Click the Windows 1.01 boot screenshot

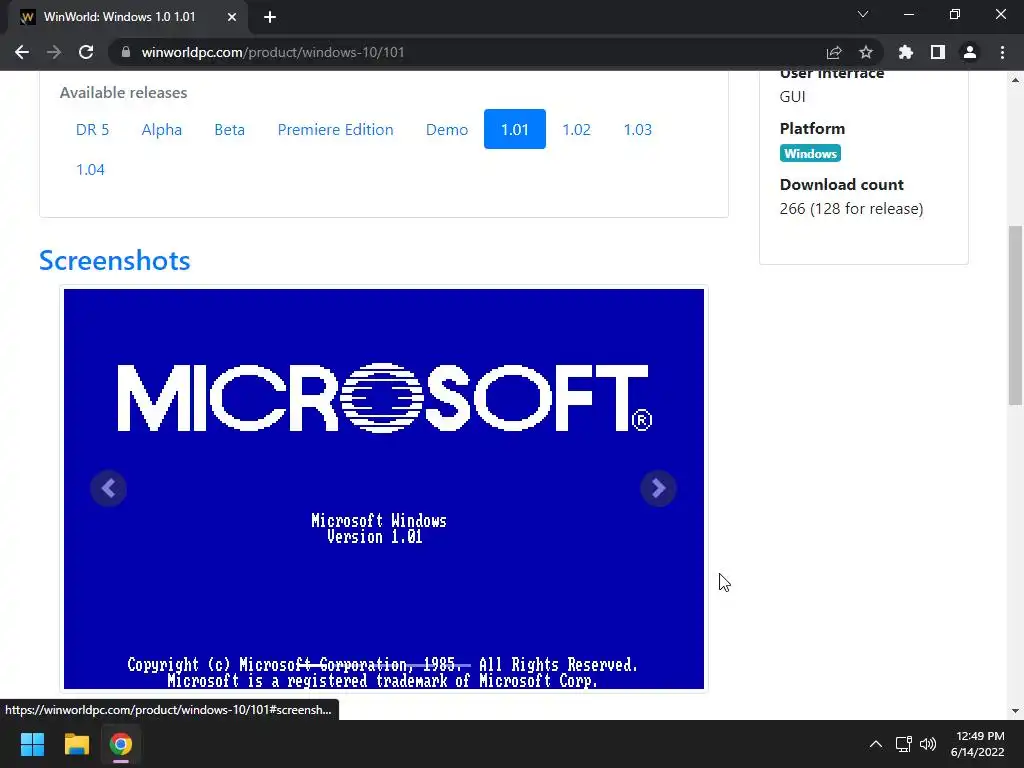pos(384,488)
